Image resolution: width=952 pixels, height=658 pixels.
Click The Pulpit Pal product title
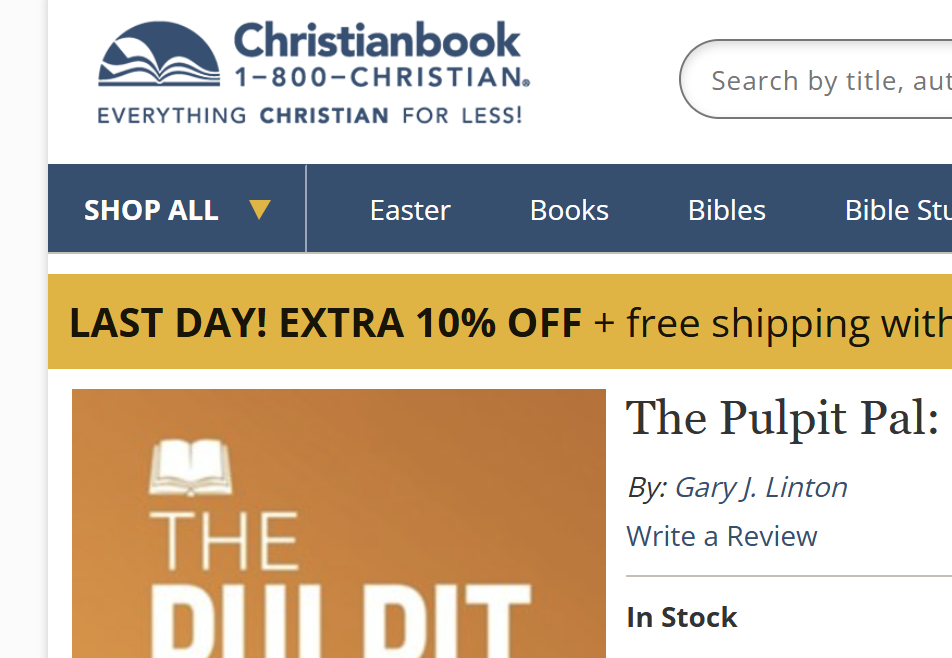pyautogui.click(x=782, y=418)
